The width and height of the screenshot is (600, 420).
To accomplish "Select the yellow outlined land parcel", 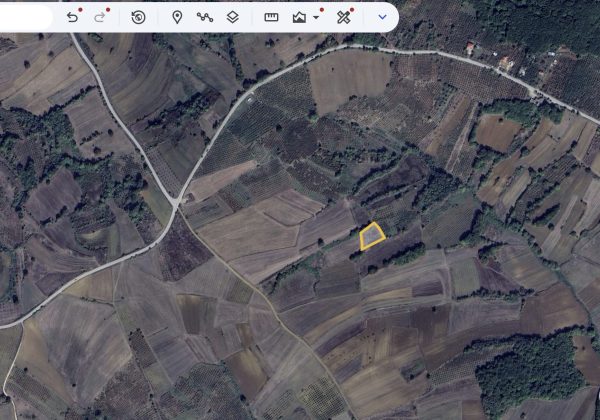I will [x=372, y=236].
